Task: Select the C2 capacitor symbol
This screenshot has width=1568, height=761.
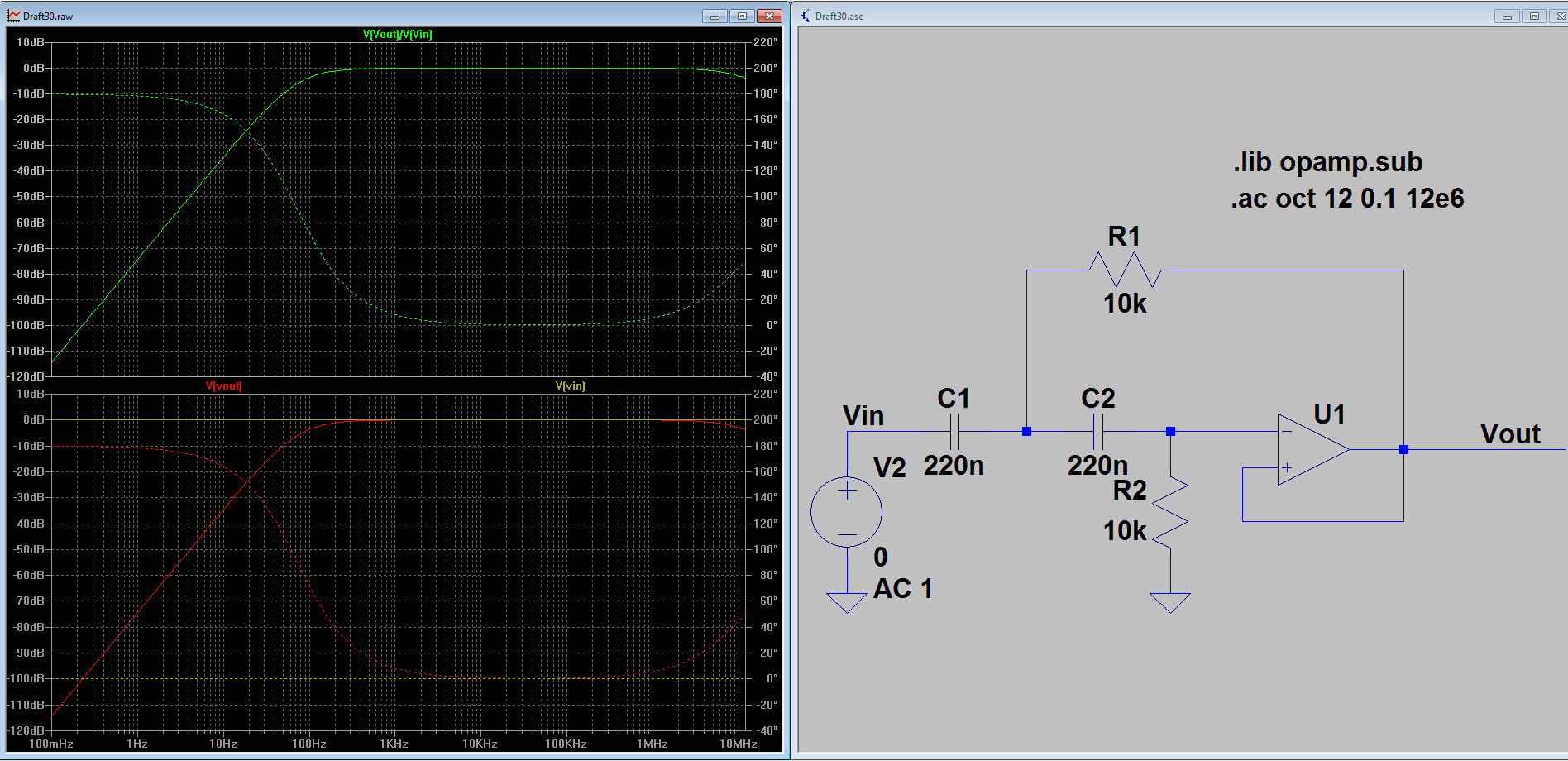Action: 1098,430
